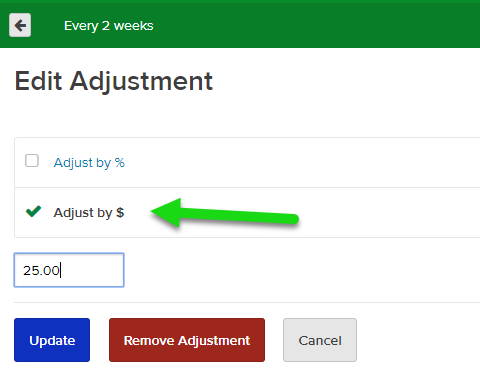The image size is (480, 387).
Task: Click the $ symbol in Adjust by $
Action: [x=120, y=213]
